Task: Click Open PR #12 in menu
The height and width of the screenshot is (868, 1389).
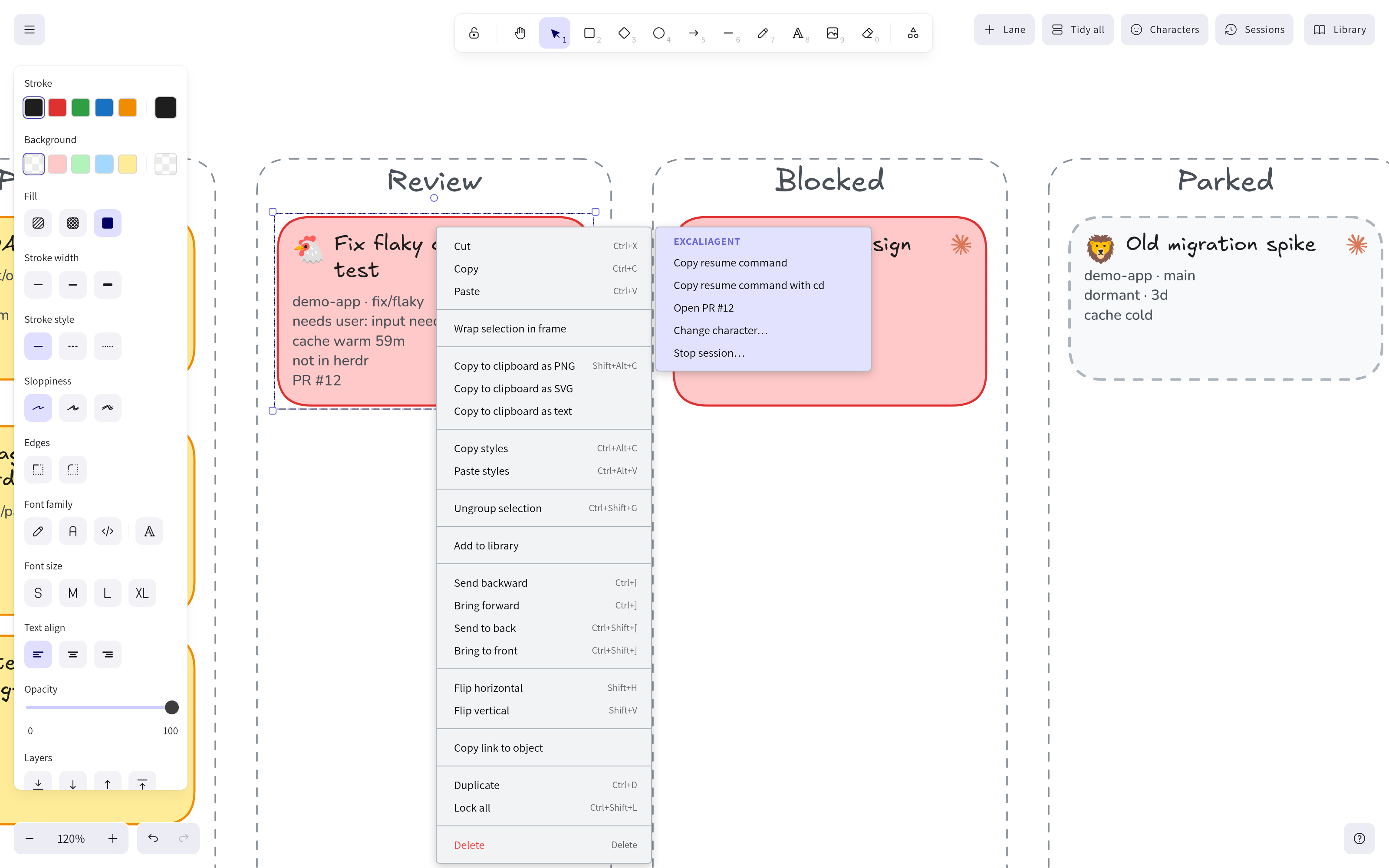Action: click(x=764, y=308)
